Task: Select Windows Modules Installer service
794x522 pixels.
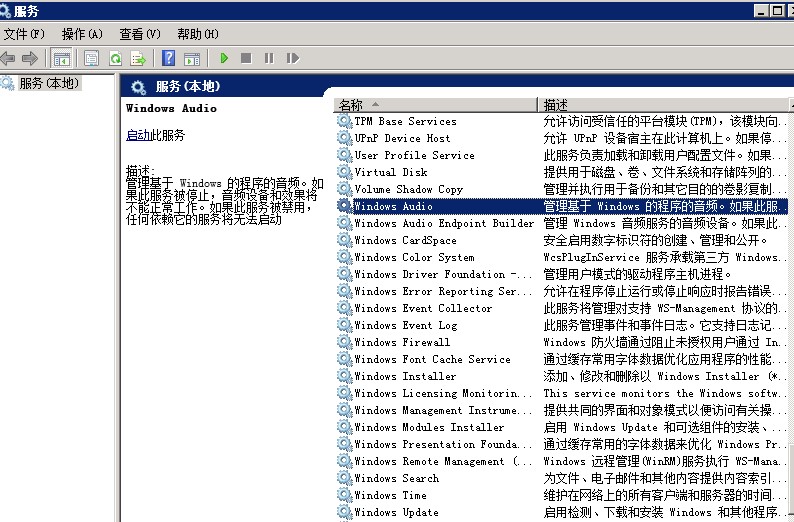Action: click(x=561, y=427)
